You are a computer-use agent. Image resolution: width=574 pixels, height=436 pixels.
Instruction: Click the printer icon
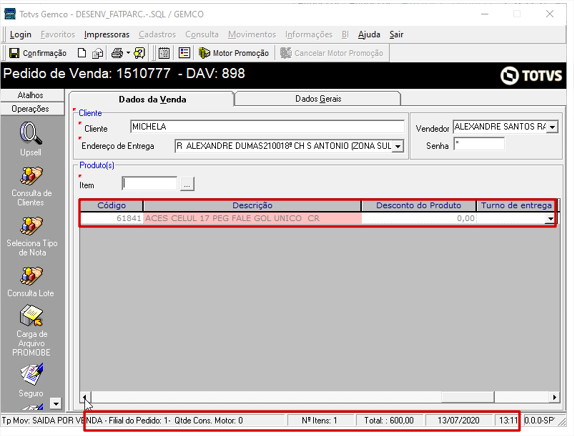point(117,53)
